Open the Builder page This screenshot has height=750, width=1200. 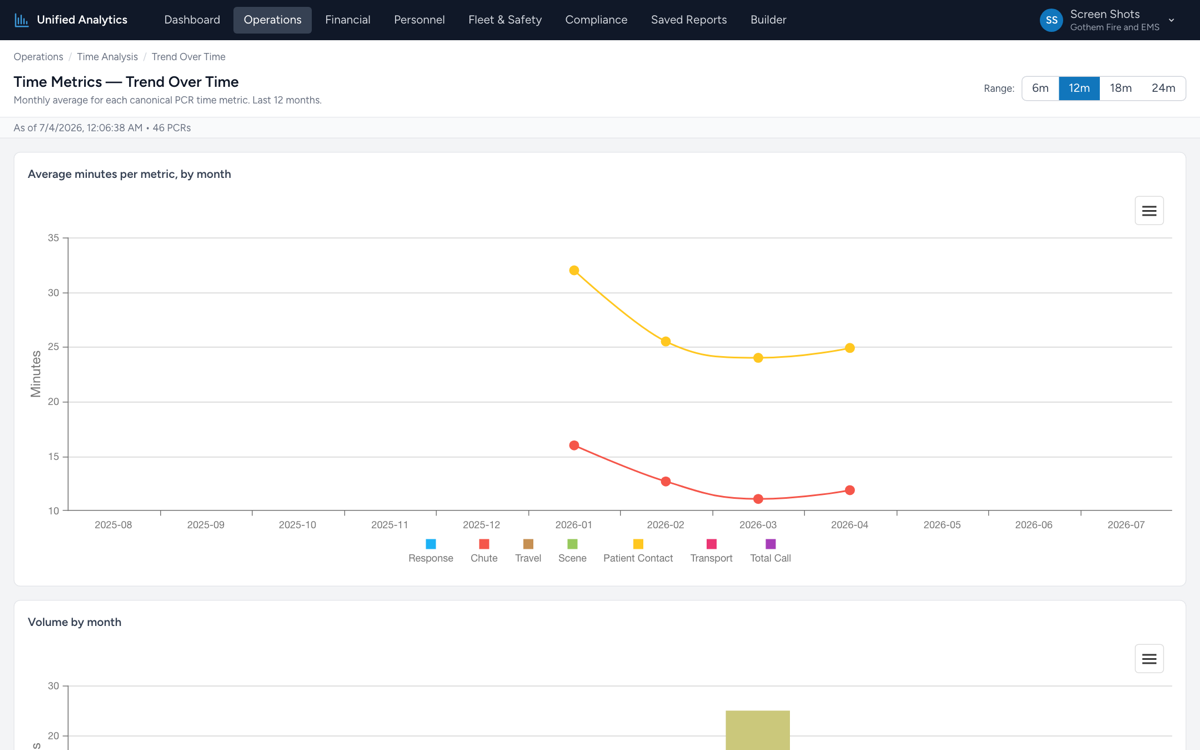pyautogui.click(x=768, y=20)
